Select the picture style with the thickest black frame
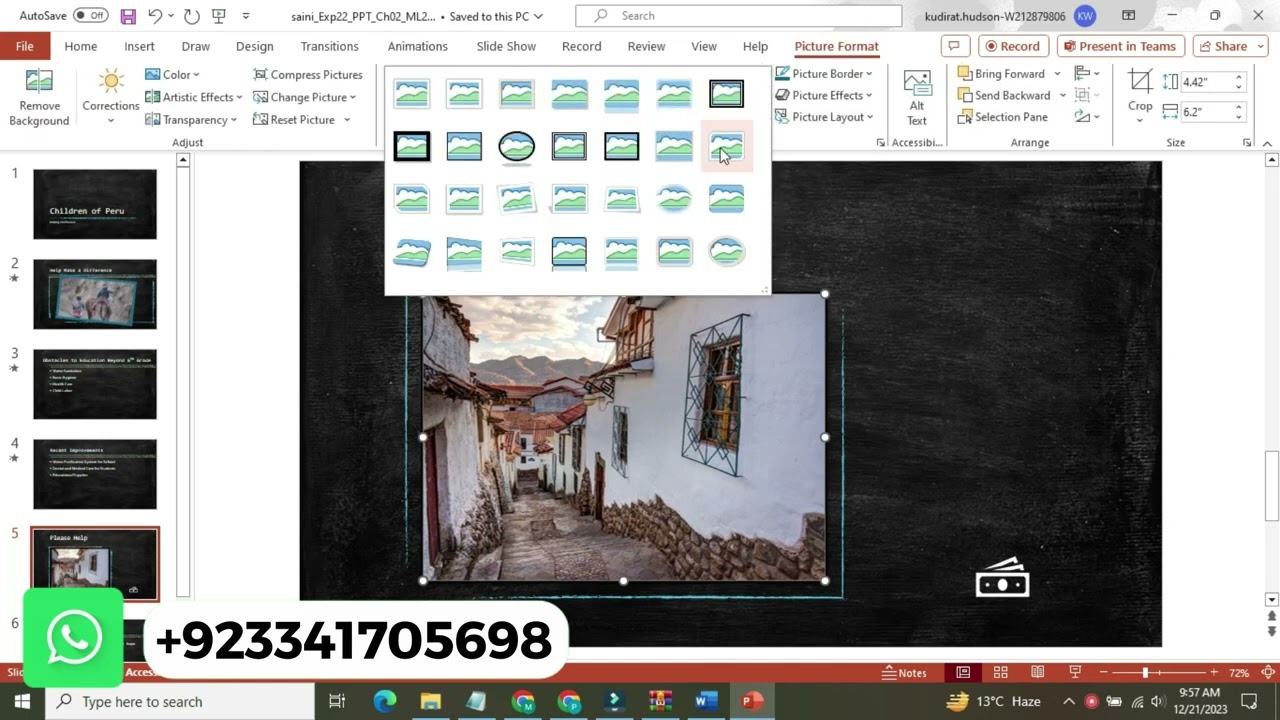1280x720 pixels. [x=411, y=147]
